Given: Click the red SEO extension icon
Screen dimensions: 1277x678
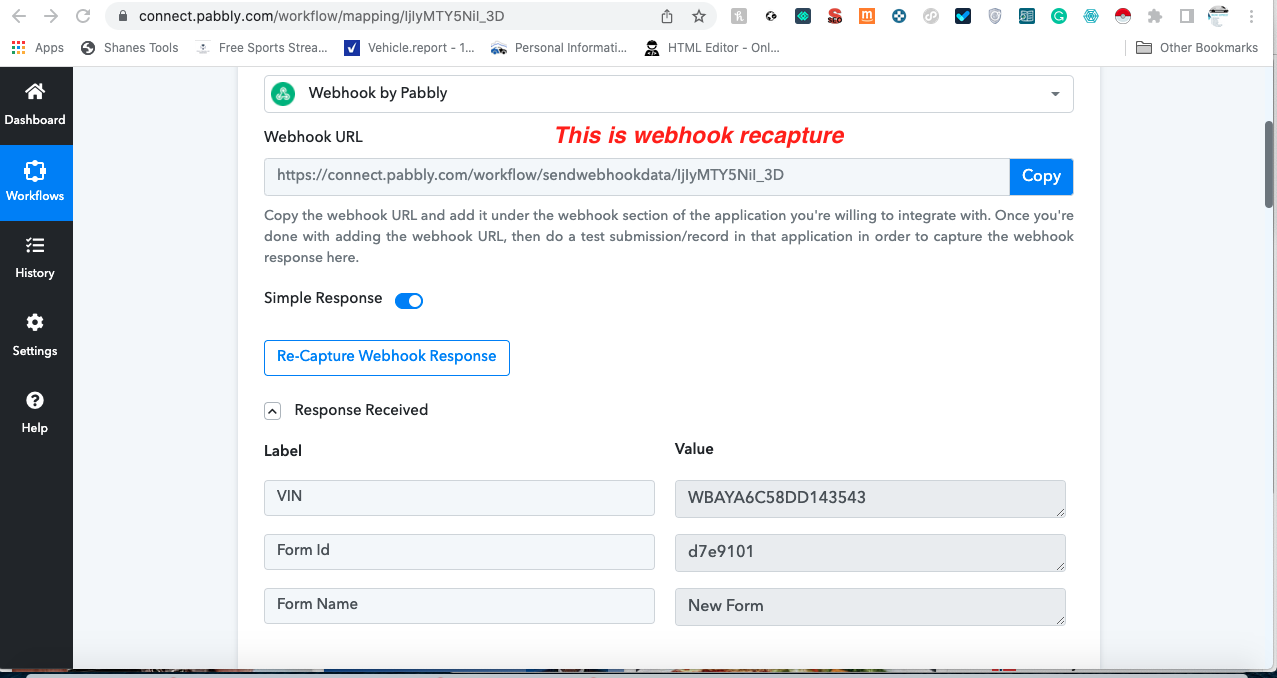Looking at the screenshot, I should (x=835, y=16).
